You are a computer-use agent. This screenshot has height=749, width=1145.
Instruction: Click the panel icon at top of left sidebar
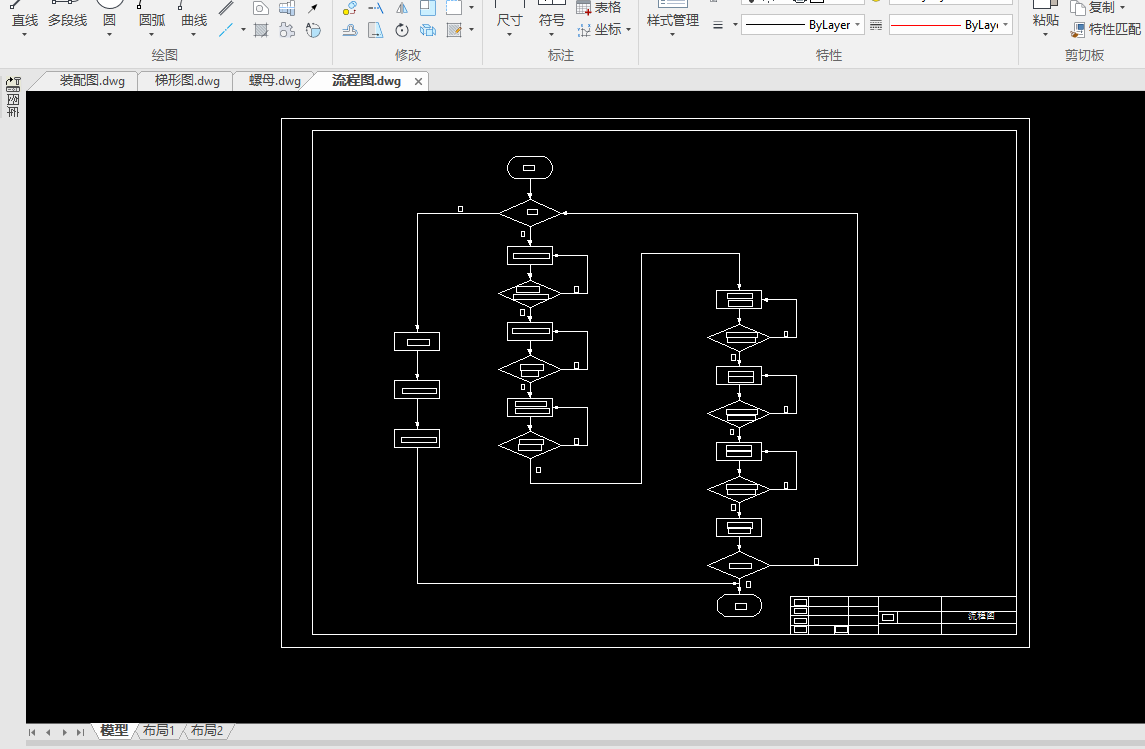click(13, 83)
